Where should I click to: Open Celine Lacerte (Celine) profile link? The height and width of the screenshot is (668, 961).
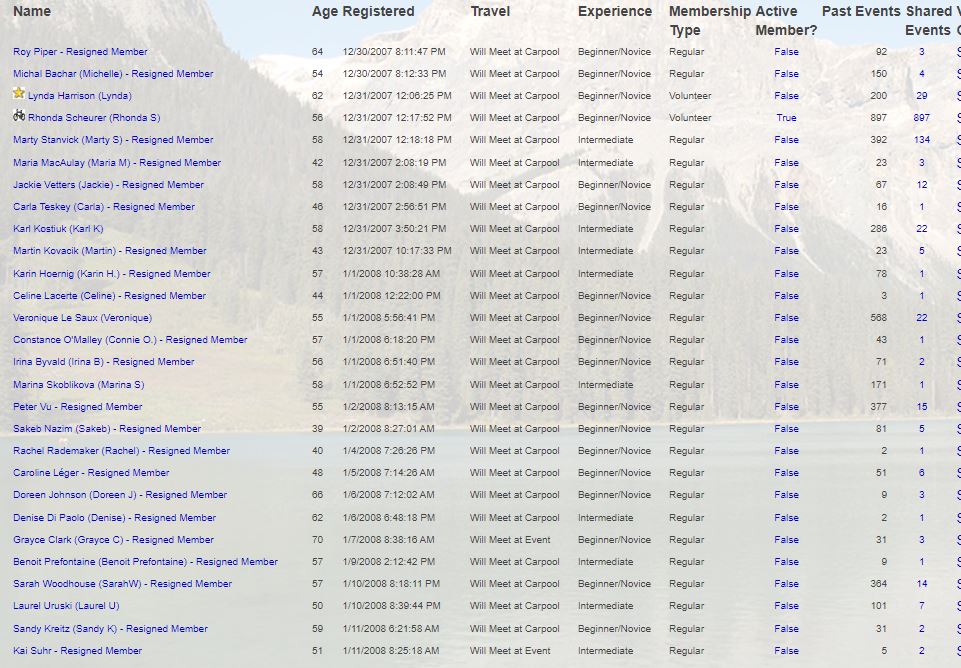(109, 296)
